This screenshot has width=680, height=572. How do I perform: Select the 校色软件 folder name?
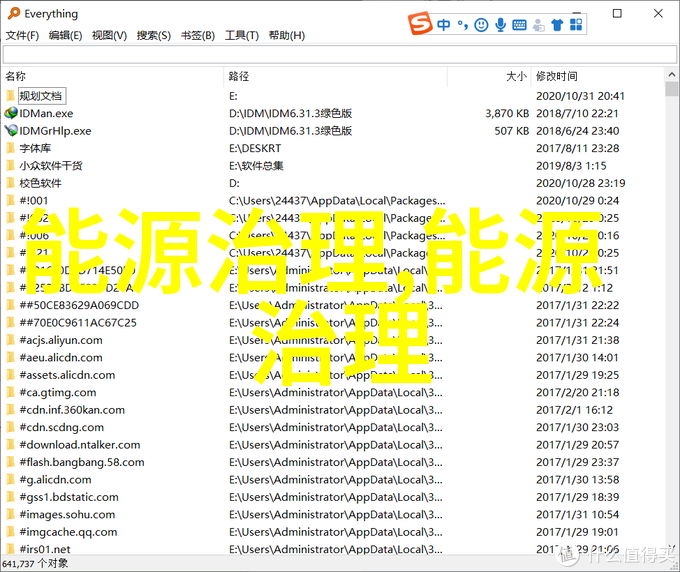[40, 183]
